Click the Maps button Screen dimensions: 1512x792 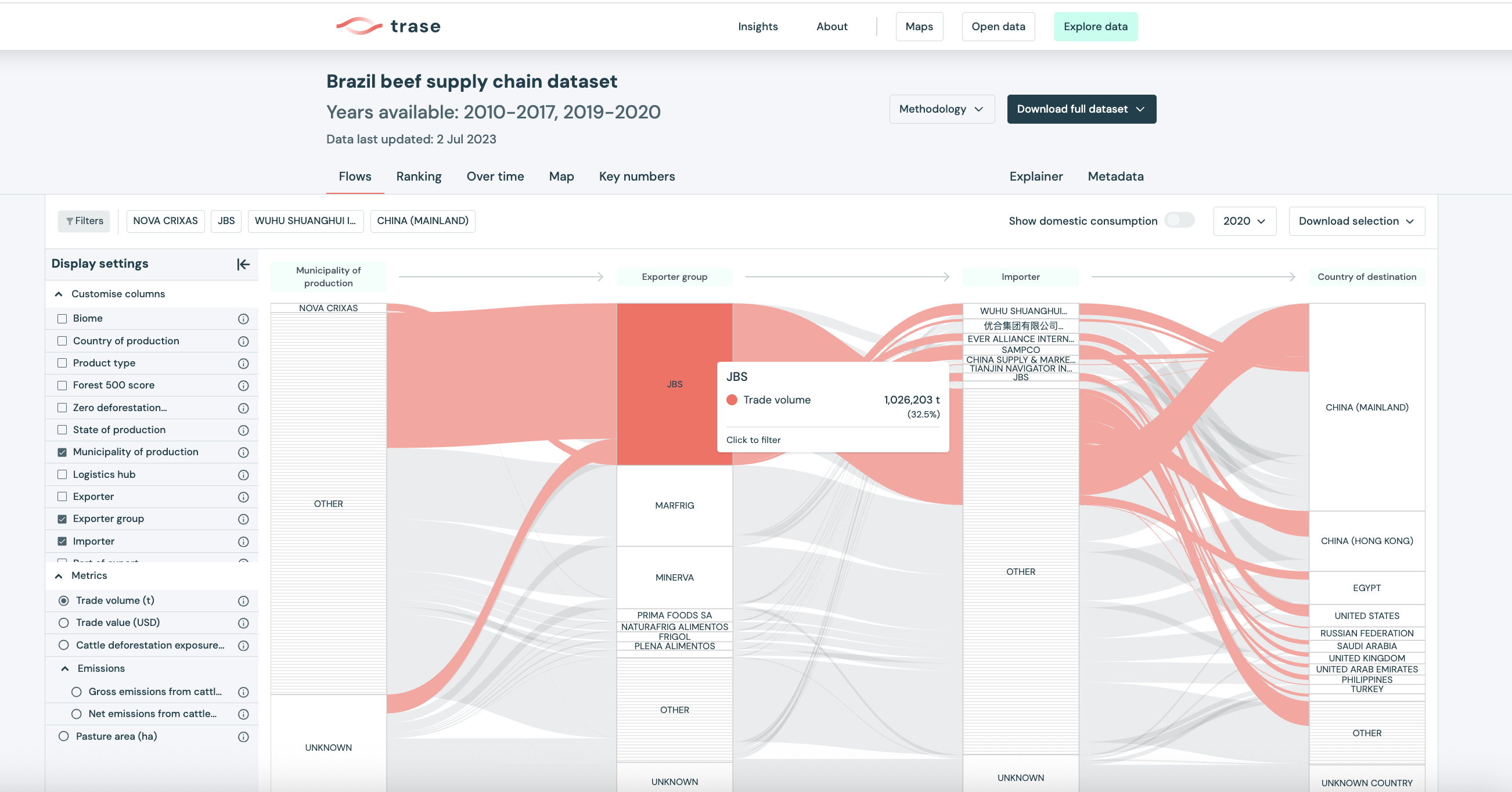(919, 27)
